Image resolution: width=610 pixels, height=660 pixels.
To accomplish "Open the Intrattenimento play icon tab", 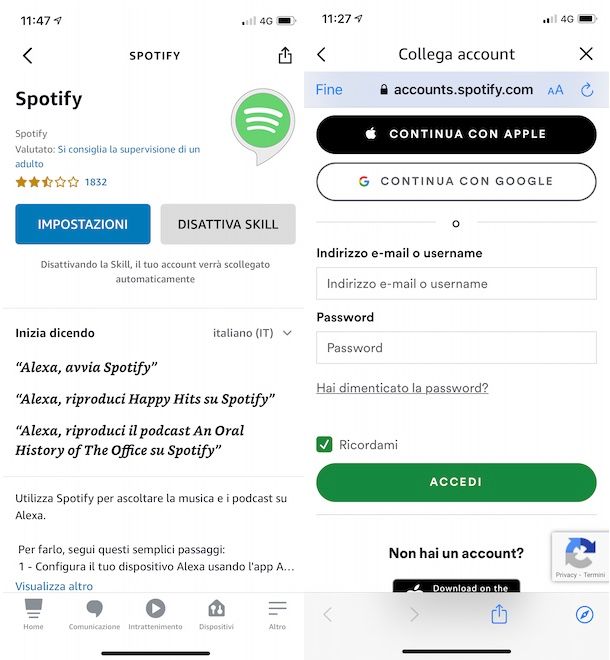I will (x=155, y=608).
